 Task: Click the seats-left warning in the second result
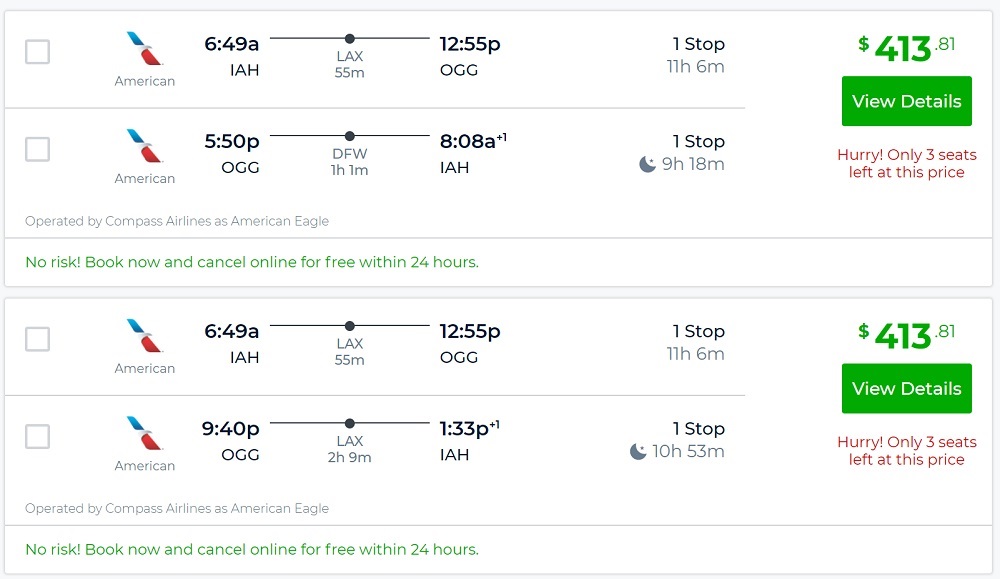click(x=906, y=451)
